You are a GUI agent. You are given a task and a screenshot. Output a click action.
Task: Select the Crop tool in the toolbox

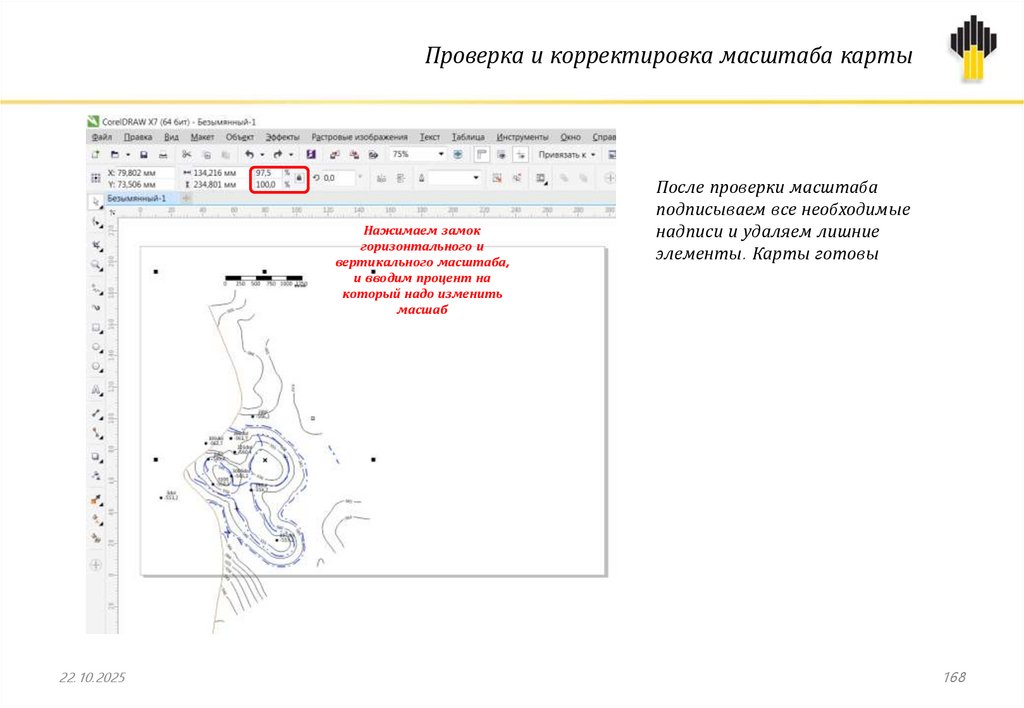(x=96, y=245)
